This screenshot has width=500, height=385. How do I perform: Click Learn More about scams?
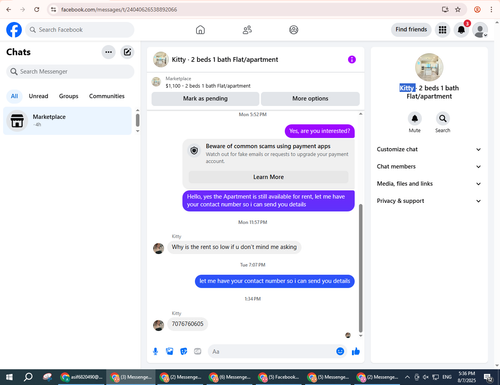click(268, 177)
